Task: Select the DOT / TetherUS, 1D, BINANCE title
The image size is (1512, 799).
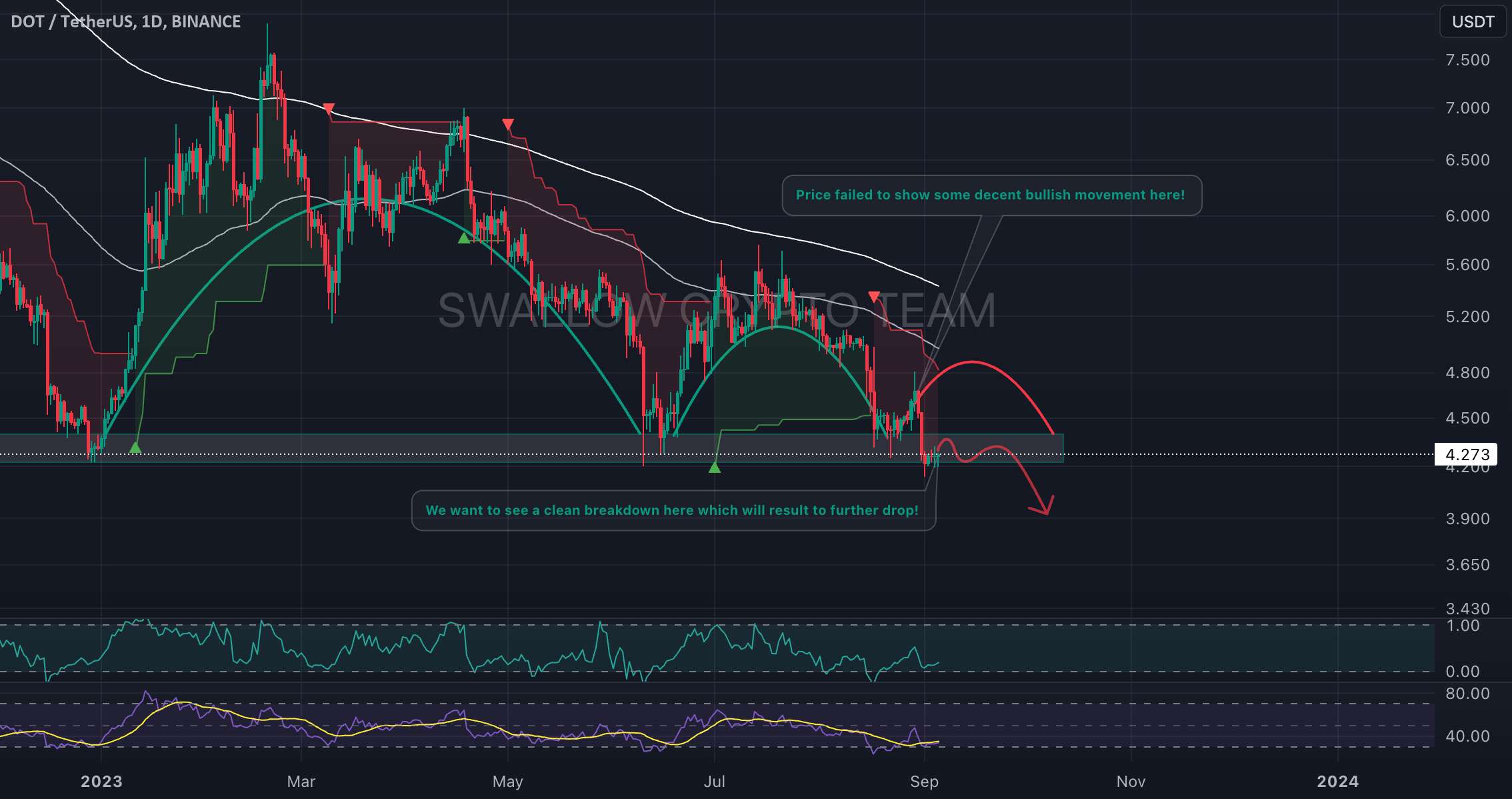Action: 126,21
